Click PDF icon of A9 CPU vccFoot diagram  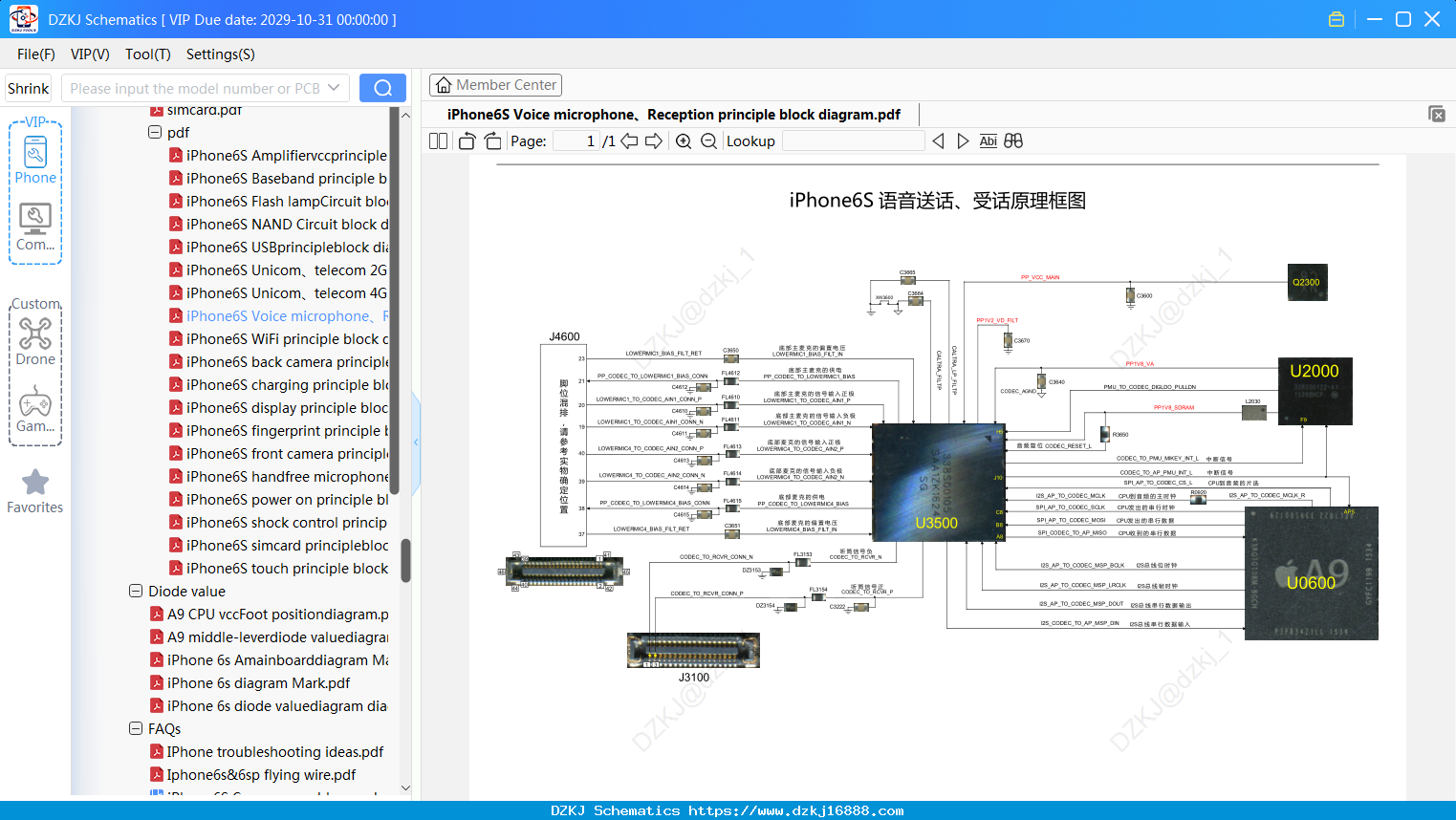(x=157, y=615)
